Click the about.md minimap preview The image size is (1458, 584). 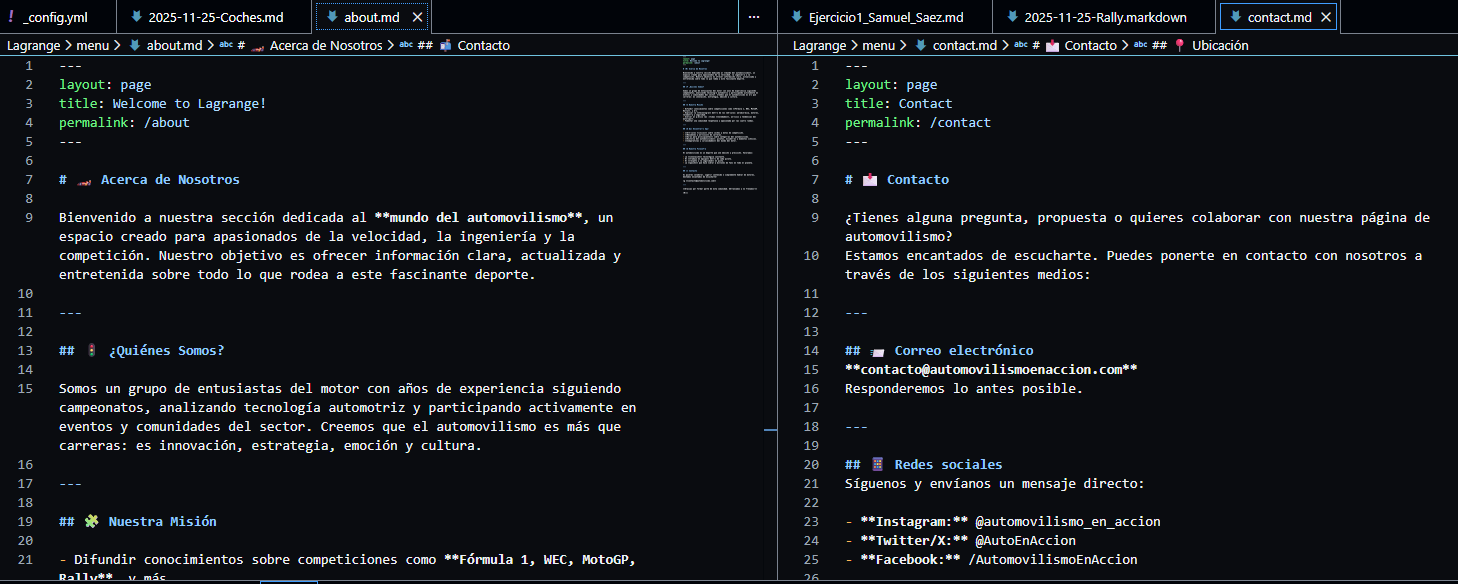719,124
